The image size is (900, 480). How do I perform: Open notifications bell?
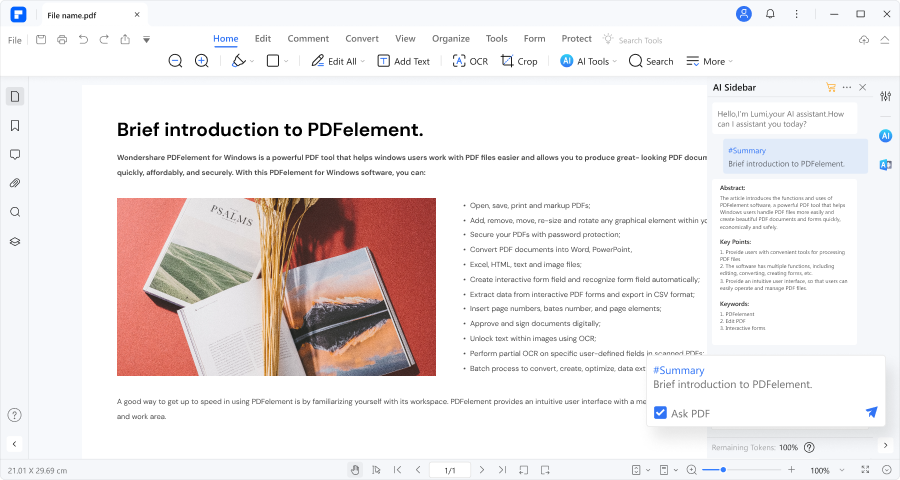(x=770, y=14)
